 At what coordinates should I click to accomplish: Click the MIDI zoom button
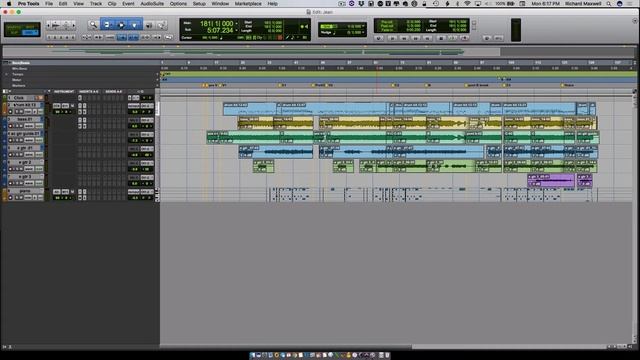click(67, 25)
